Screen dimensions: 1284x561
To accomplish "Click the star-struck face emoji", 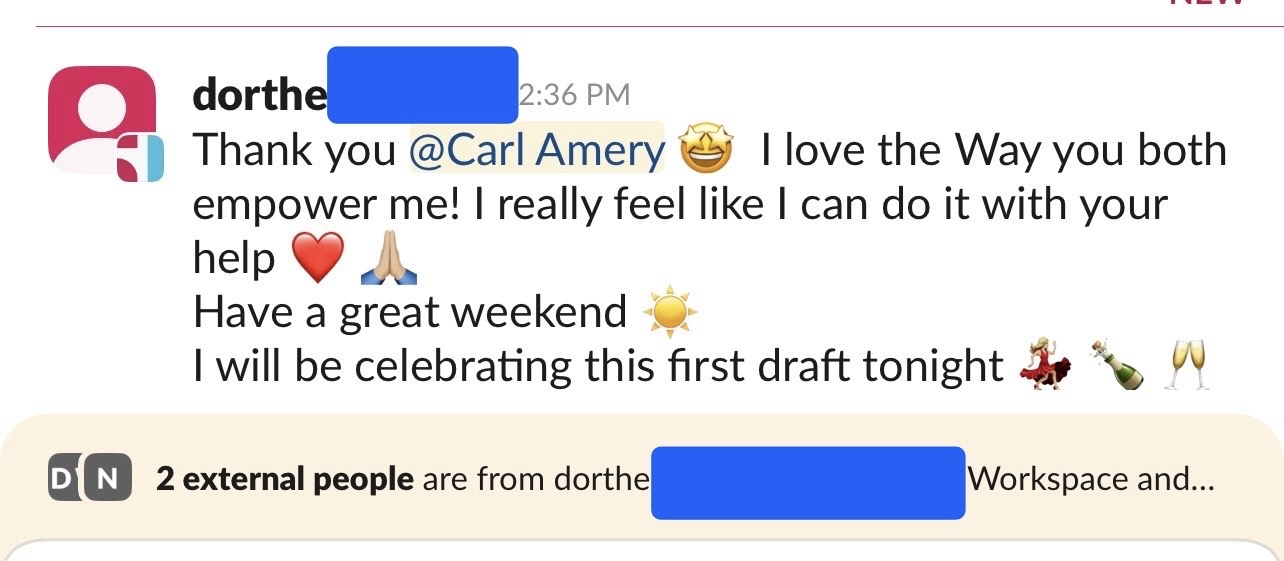I will [x=706, y=151].
